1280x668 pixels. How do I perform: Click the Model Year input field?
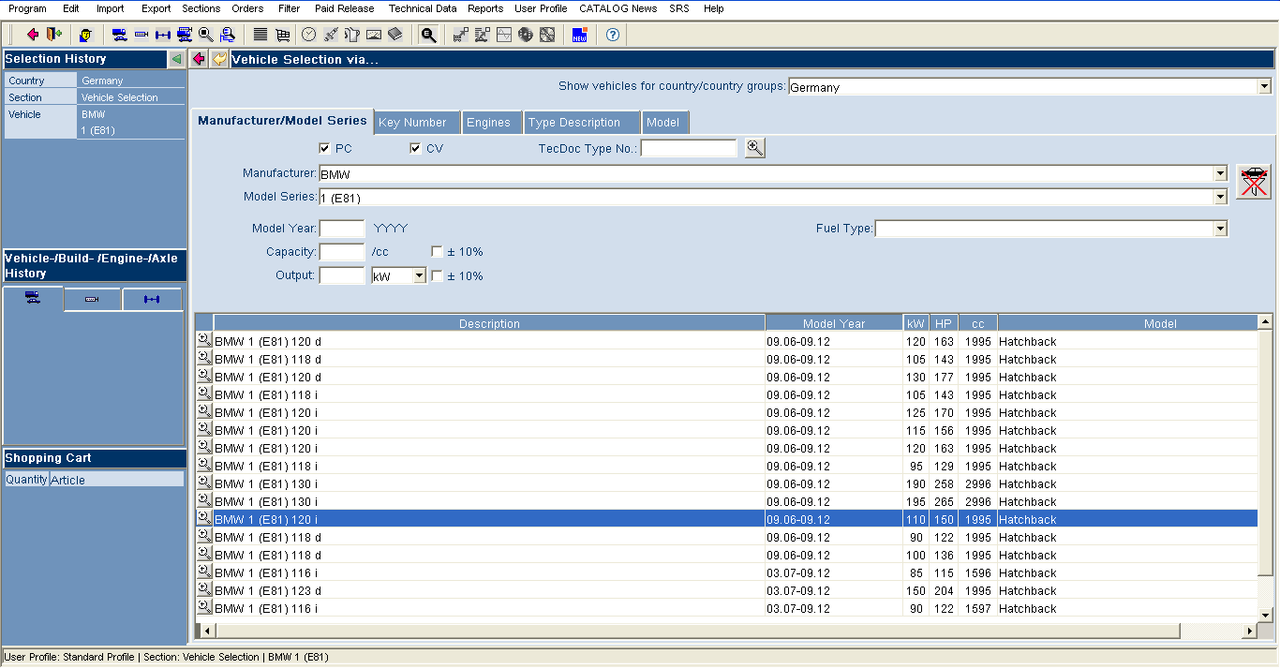point(342,228)
